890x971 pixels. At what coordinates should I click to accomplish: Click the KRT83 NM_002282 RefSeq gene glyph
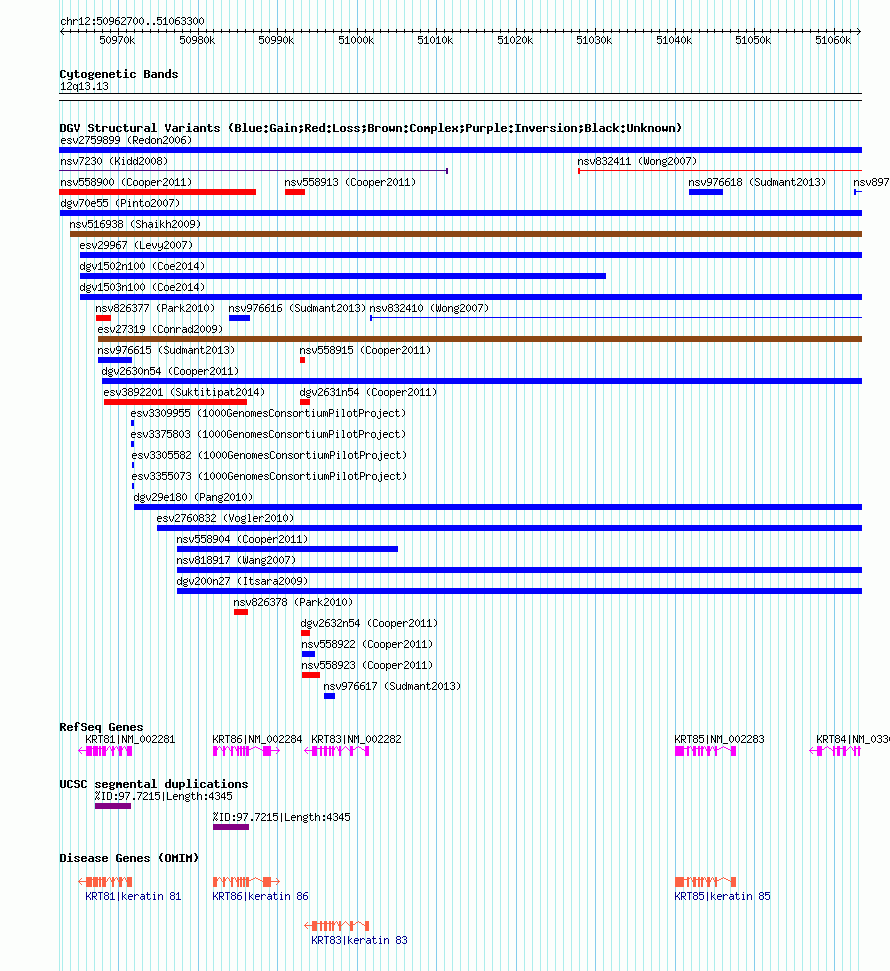click(337, 751)
